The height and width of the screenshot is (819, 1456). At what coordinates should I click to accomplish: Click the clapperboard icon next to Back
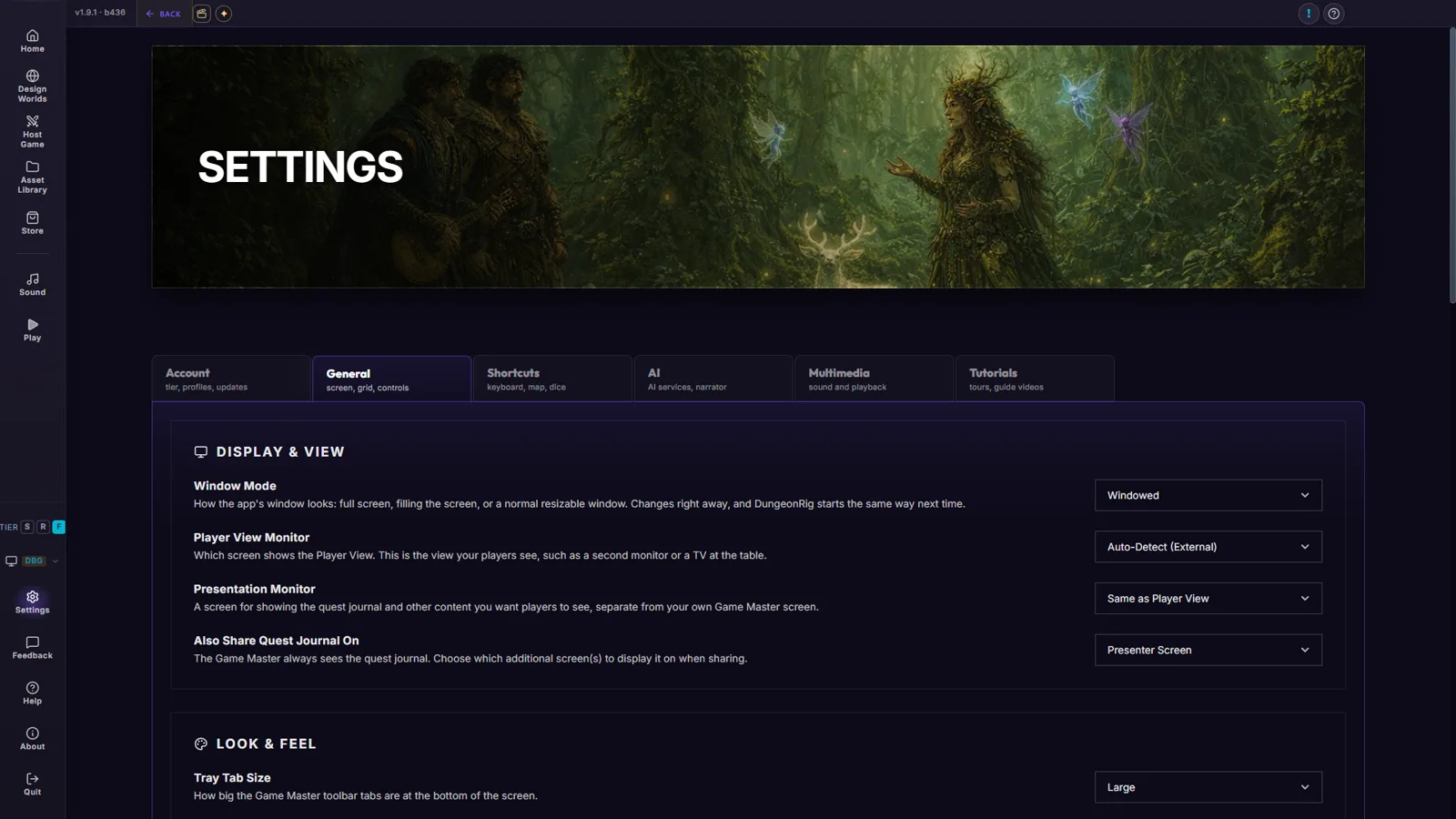click(202, 14)
